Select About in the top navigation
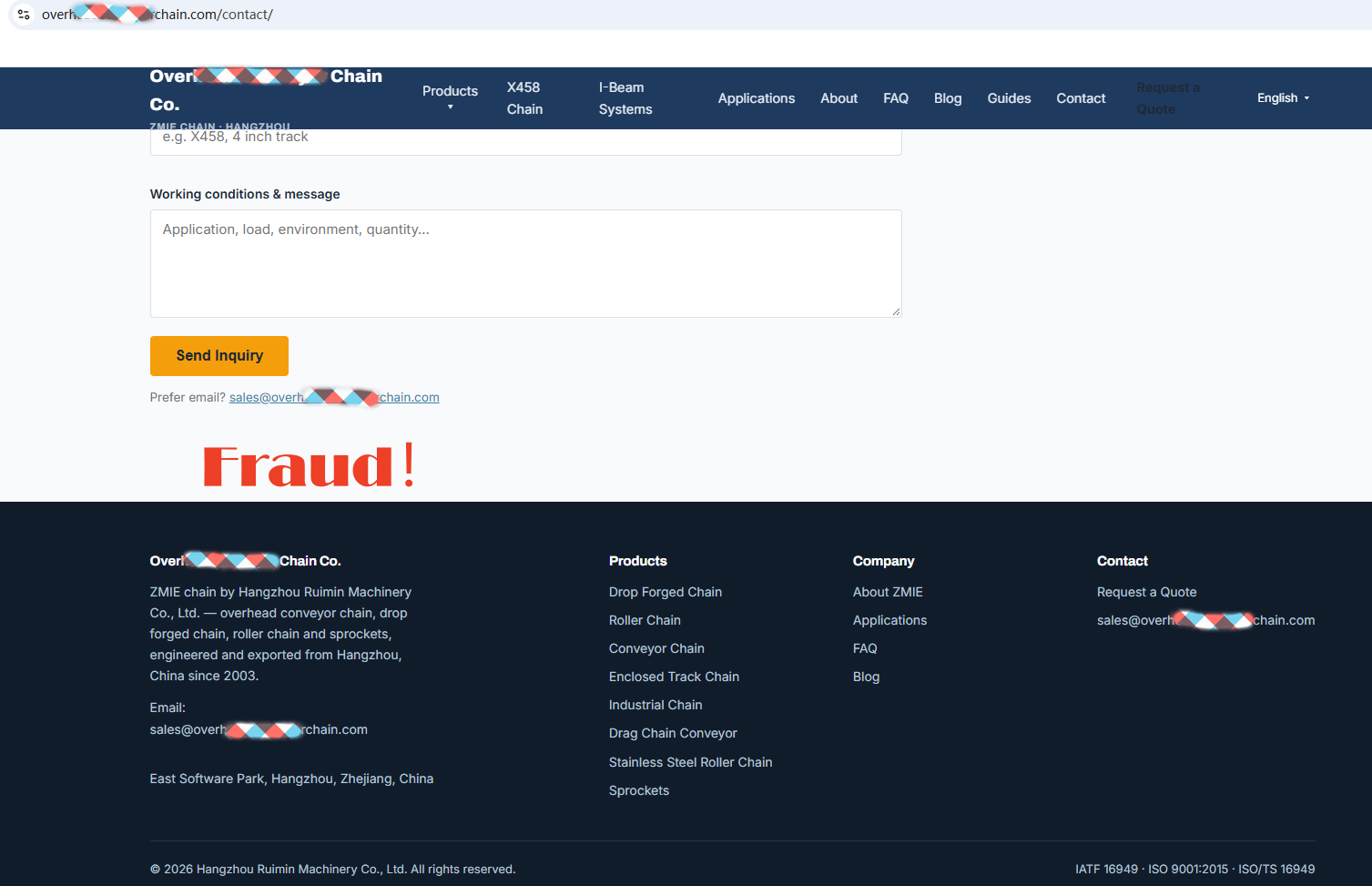The height and width of the screenshot is (886, 1372). (x=838, y=98)
